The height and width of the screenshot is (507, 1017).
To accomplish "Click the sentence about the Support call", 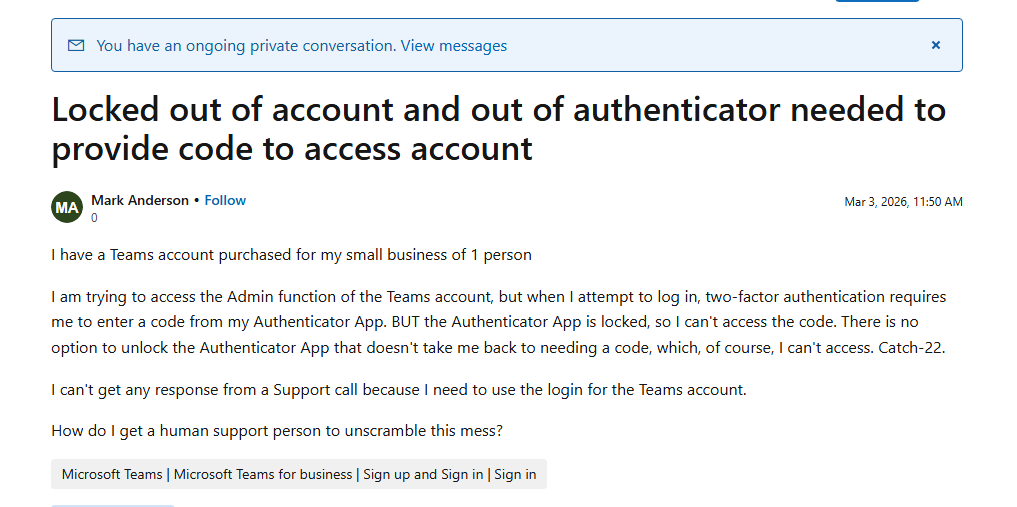I will pos(398,389).
